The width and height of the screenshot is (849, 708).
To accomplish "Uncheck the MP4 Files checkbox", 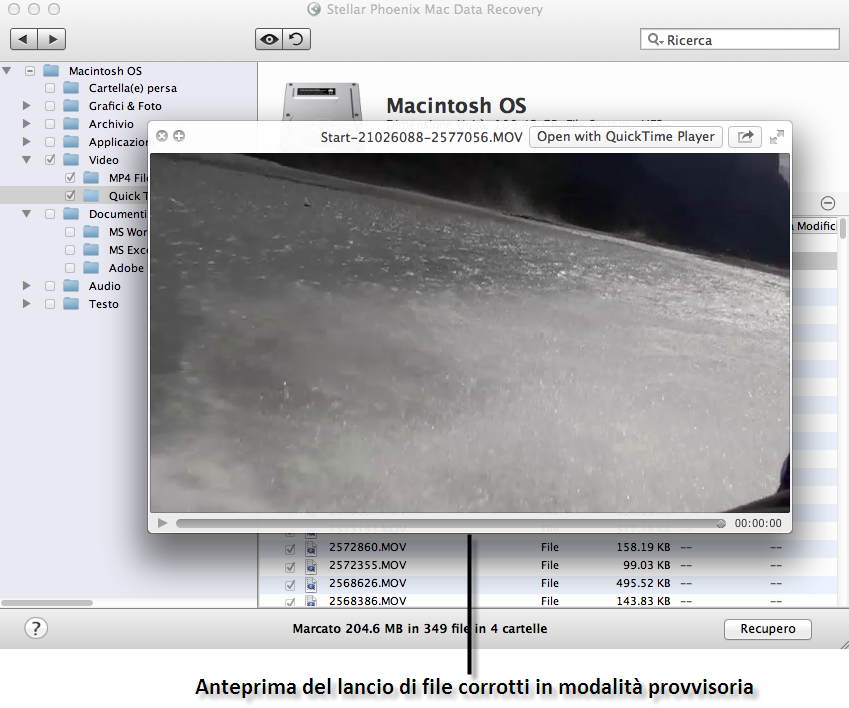I will tap(70, 178).
